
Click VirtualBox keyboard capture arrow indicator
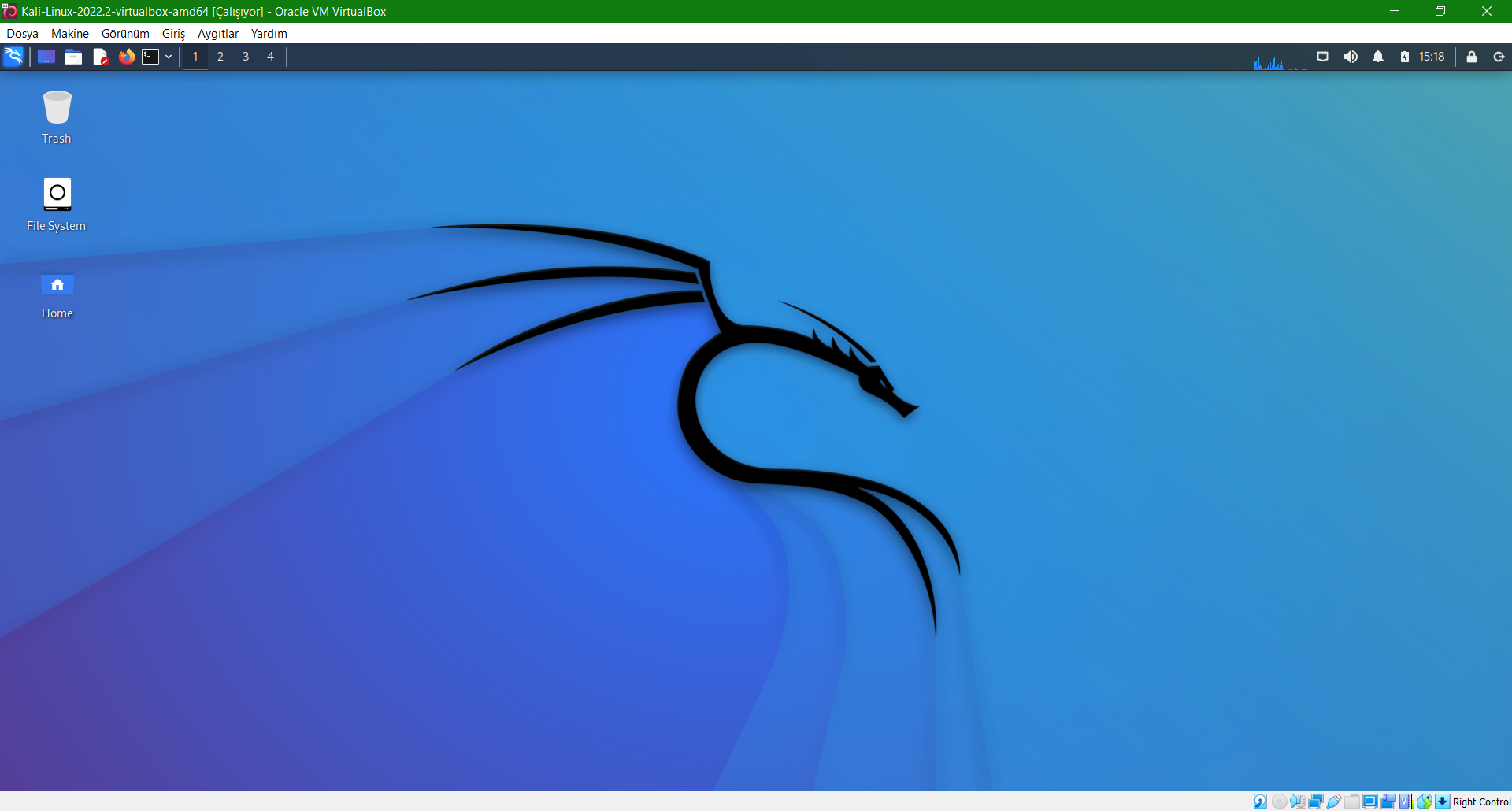tap(1443, 802)
